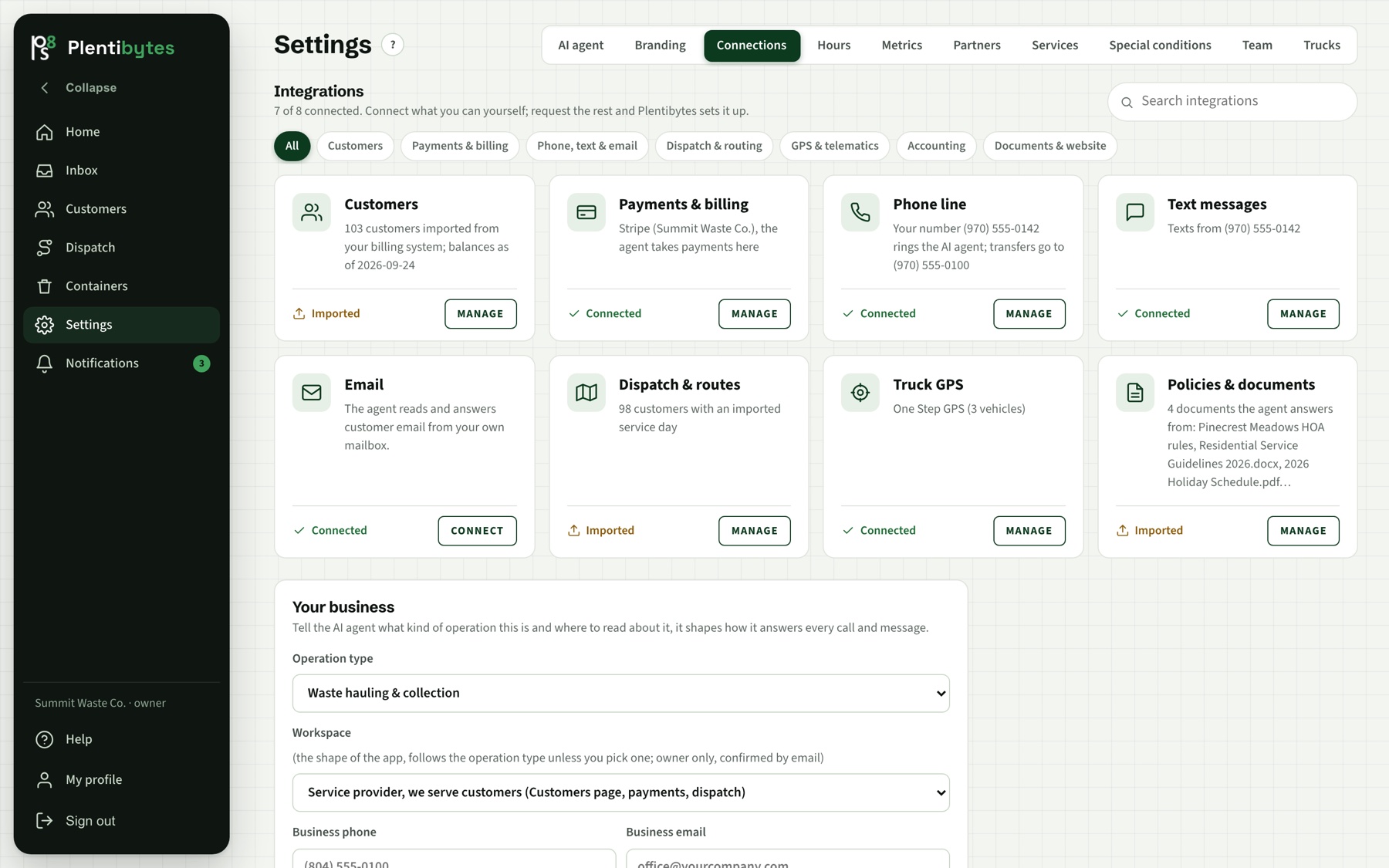Click the Connected checkmark on Truck GPS card
The height and width of the screenshot is (868, 1389).
click(848, 531)
